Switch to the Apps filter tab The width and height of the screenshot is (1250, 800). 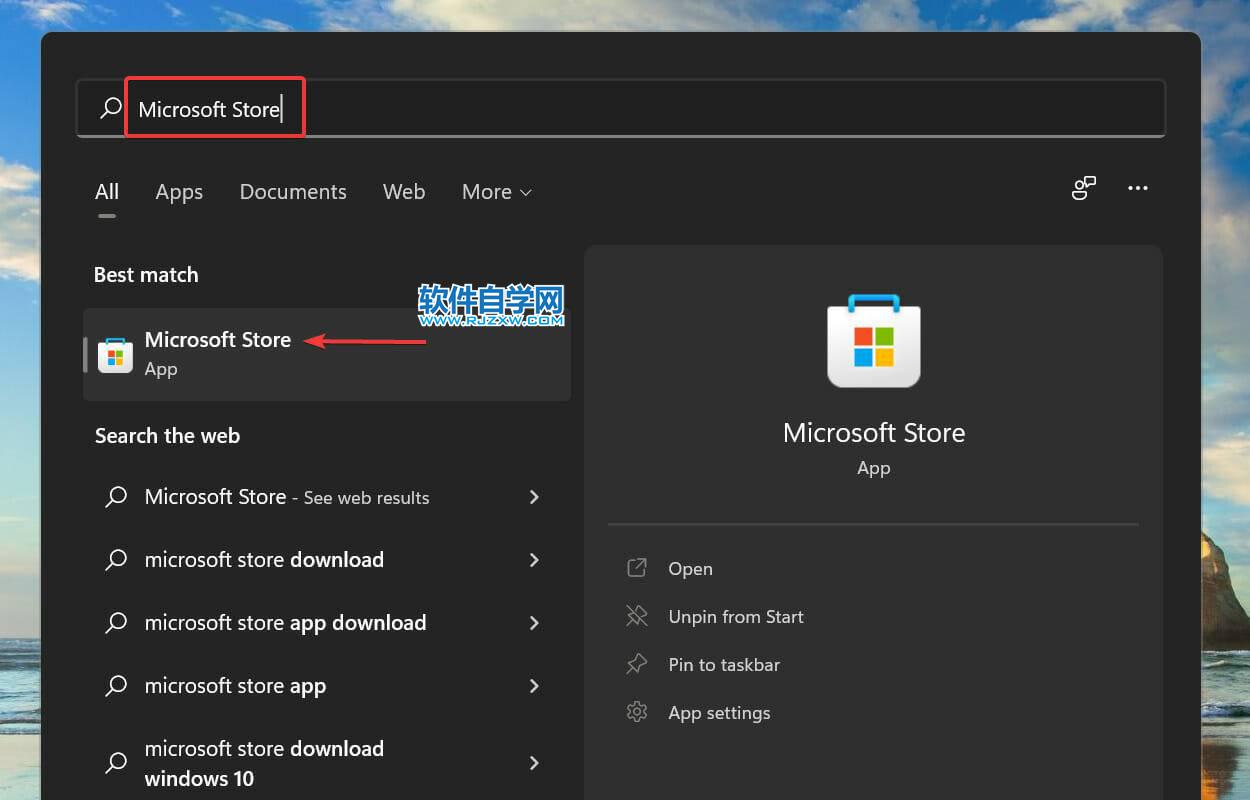pos(179,192)
